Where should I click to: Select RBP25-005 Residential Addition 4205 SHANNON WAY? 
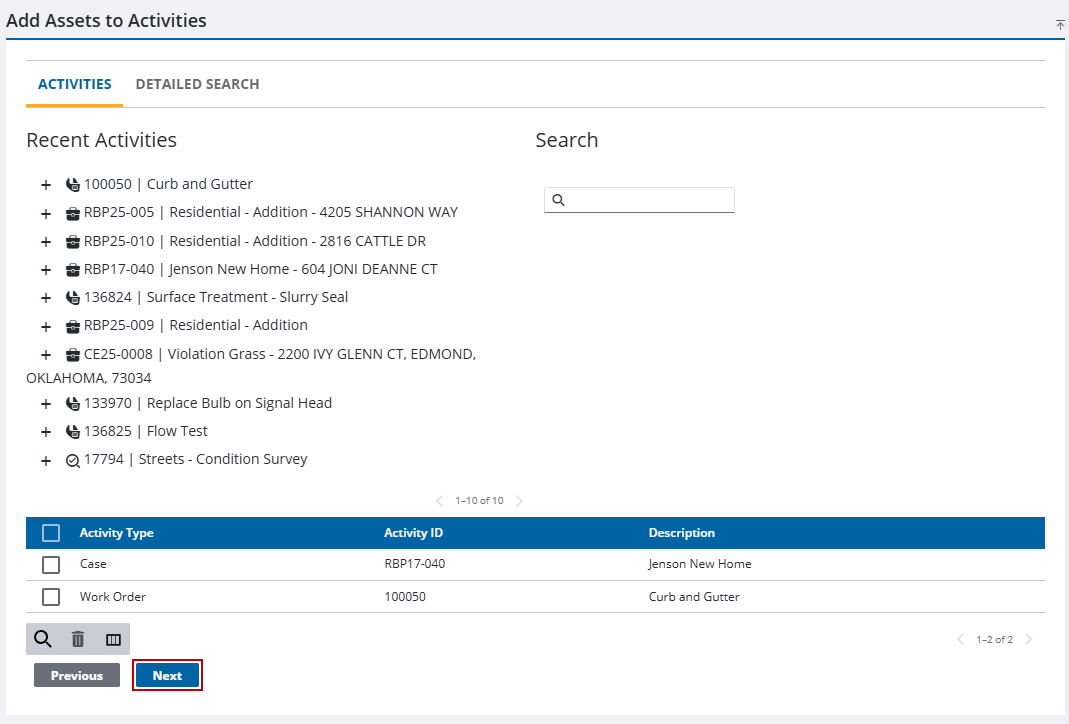click(271, 212)
